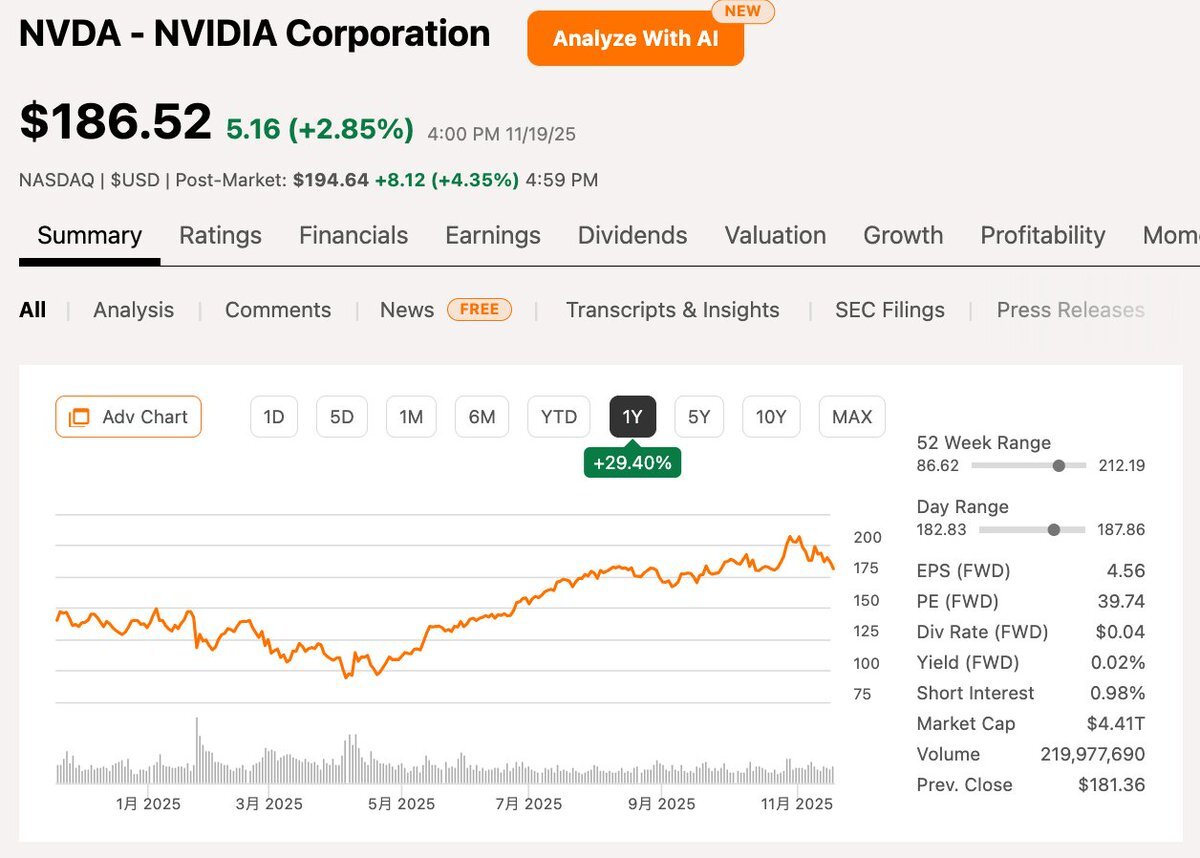
Task: Go to the Earnings tab
Action: 492,235
